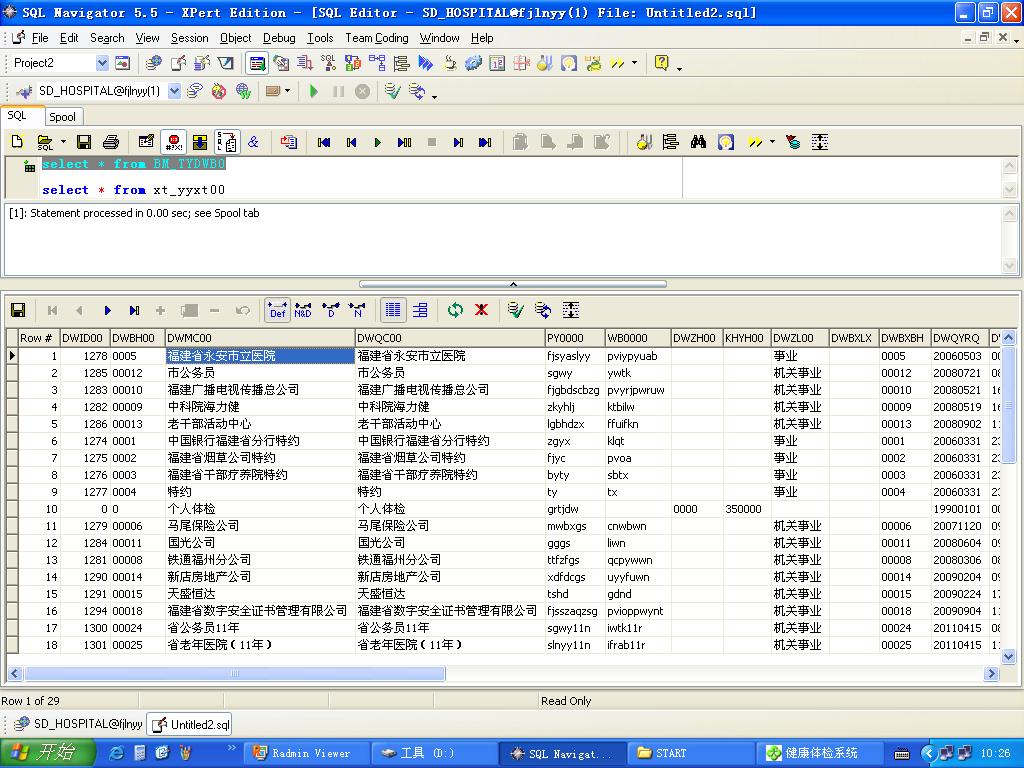Switch results to grid view

393,310
